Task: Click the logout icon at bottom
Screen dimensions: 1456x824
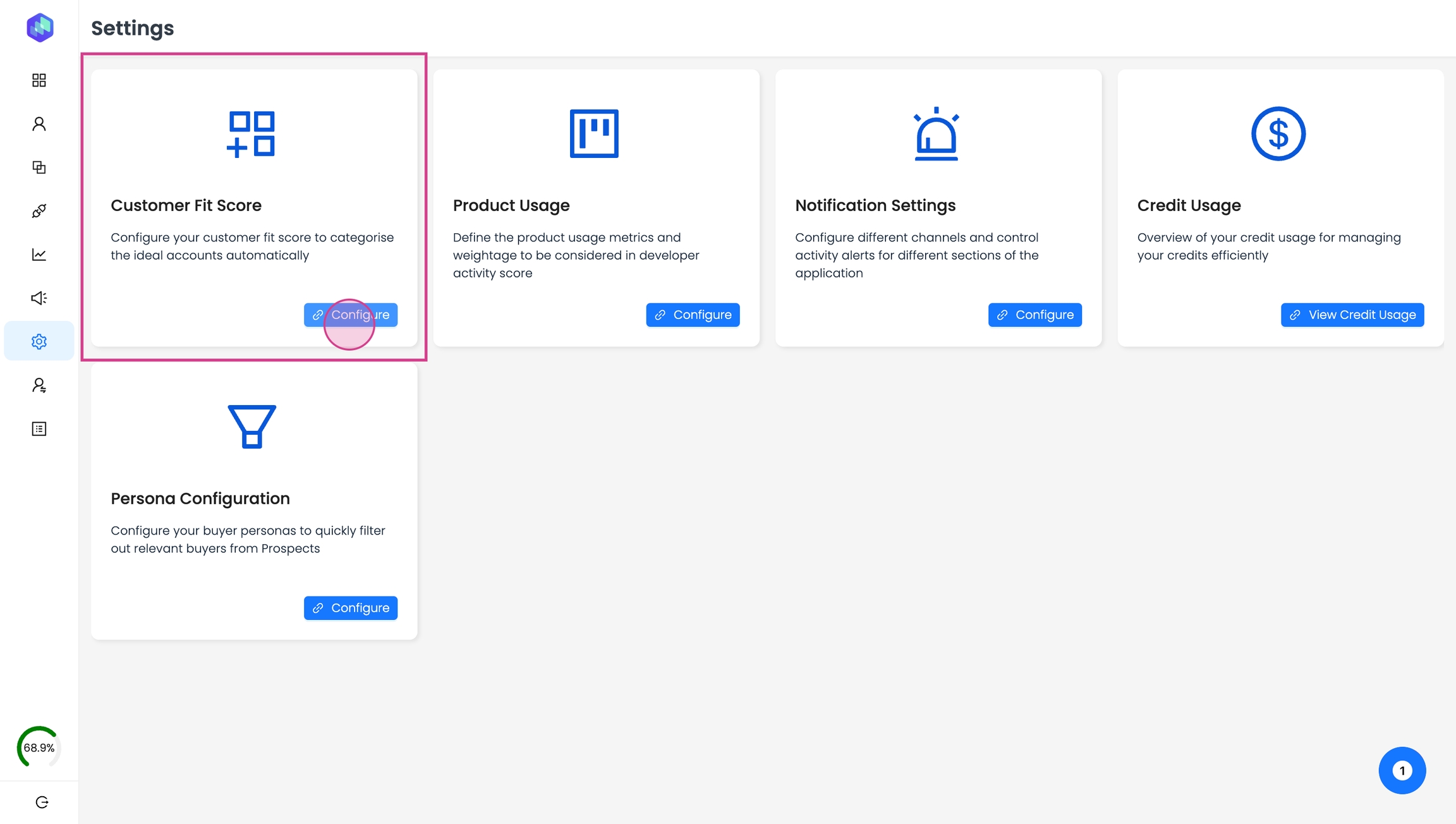Action: click(42, 803)
